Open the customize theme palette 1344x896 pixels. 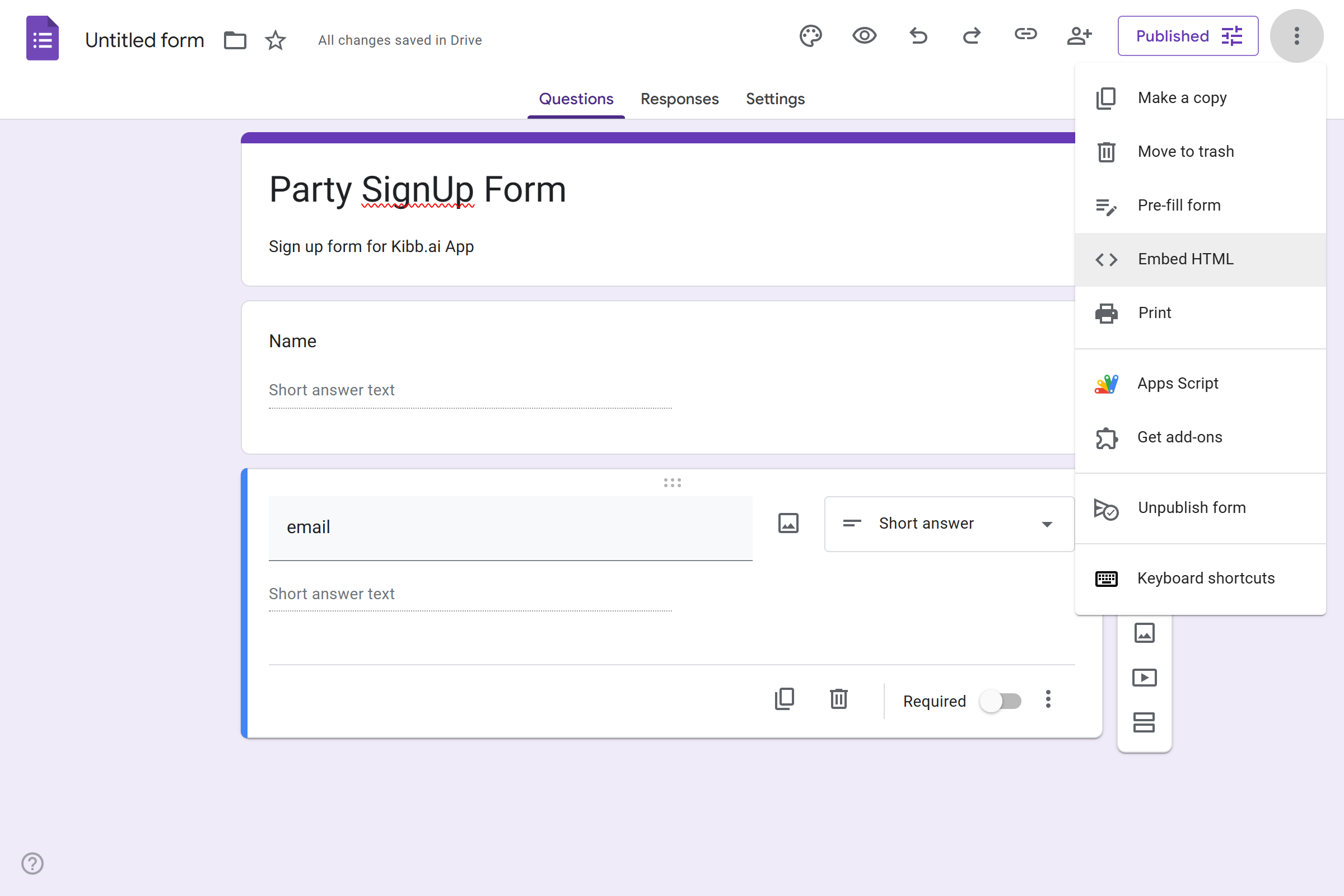point(810,36)
